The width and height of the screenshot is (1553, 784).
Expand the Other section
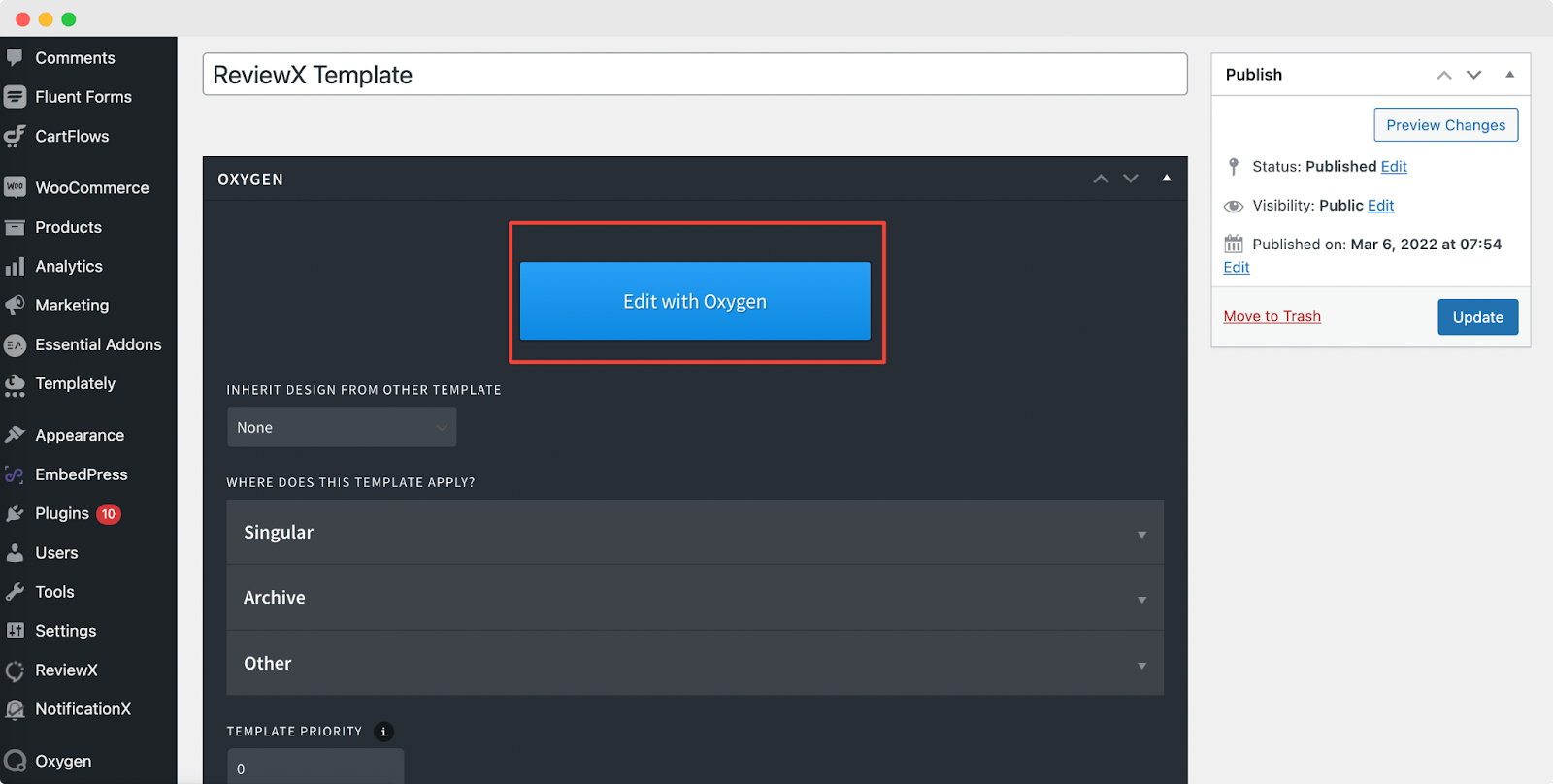click(695, 664)
